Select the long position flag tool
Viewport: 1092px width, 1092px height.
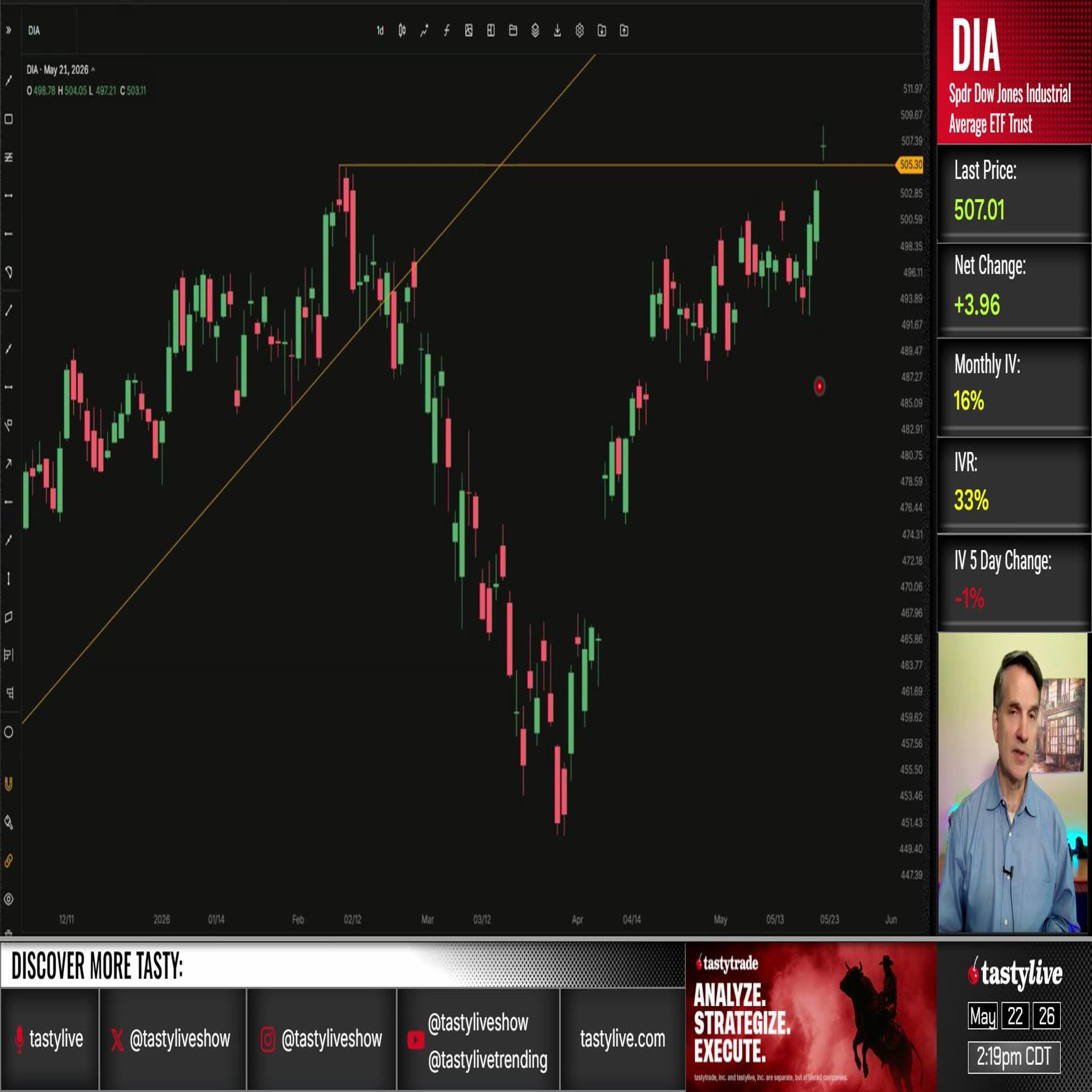8,655
